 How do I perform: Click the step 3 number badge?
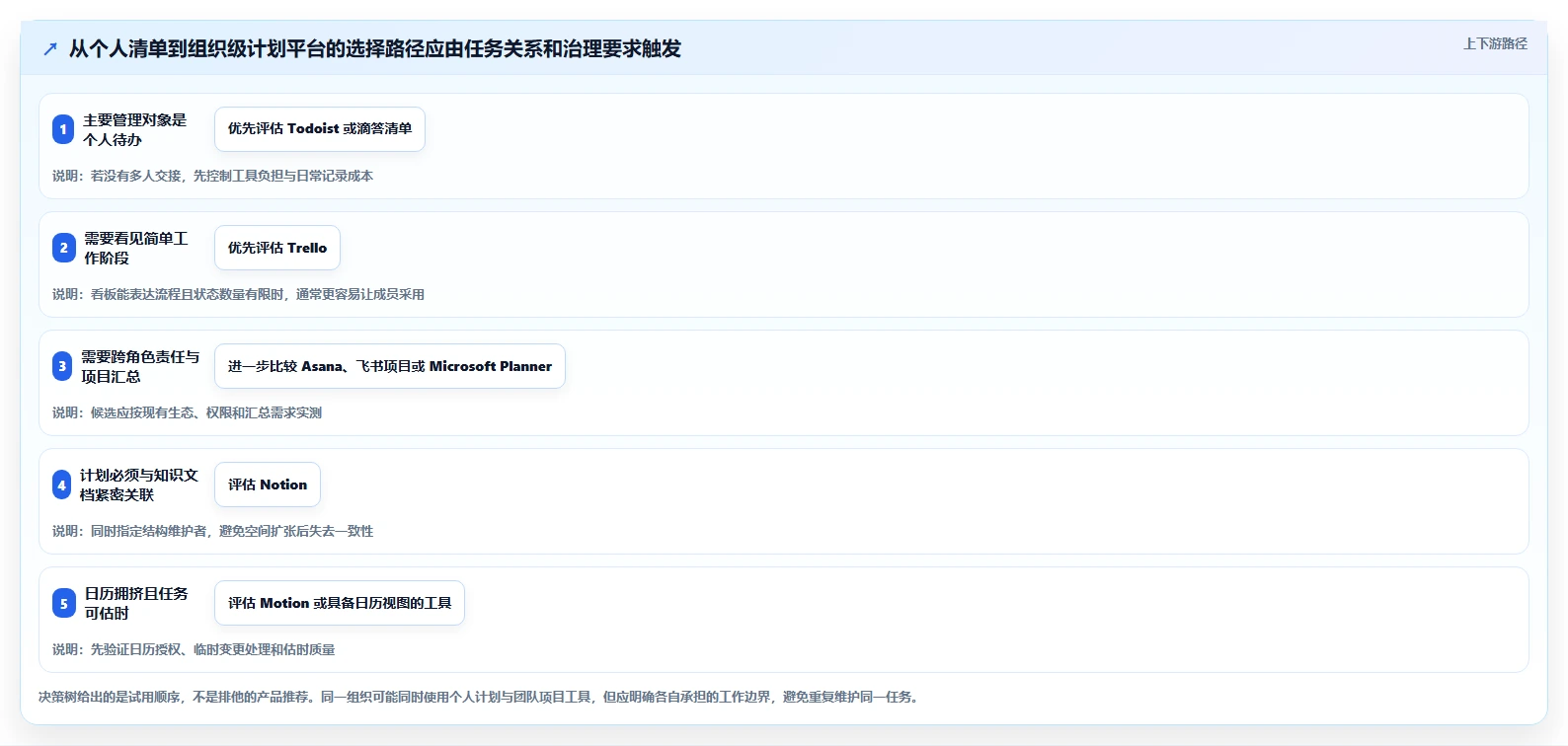[62, 366]
